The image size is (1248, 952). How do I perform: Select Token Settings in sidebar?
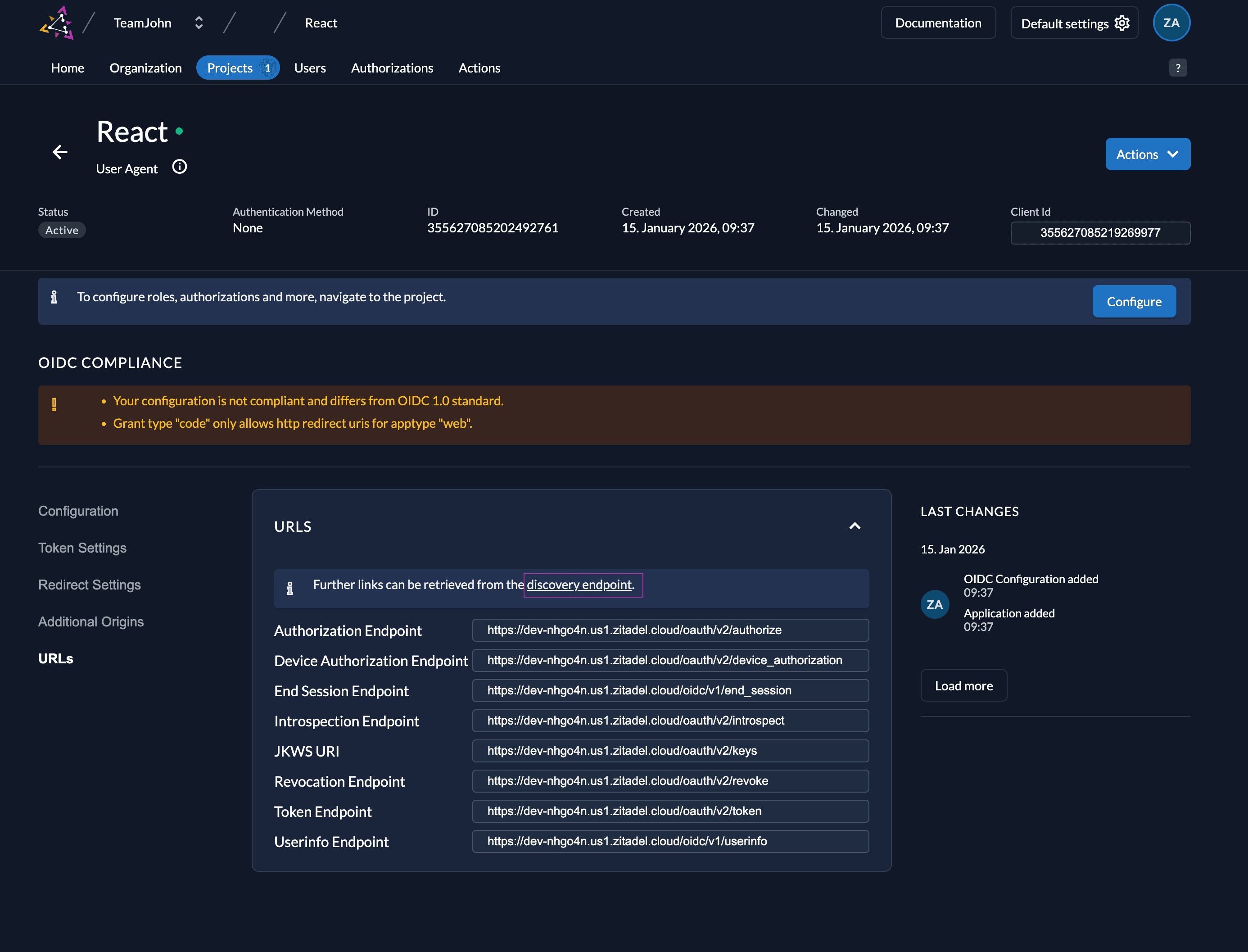[82, 548]
